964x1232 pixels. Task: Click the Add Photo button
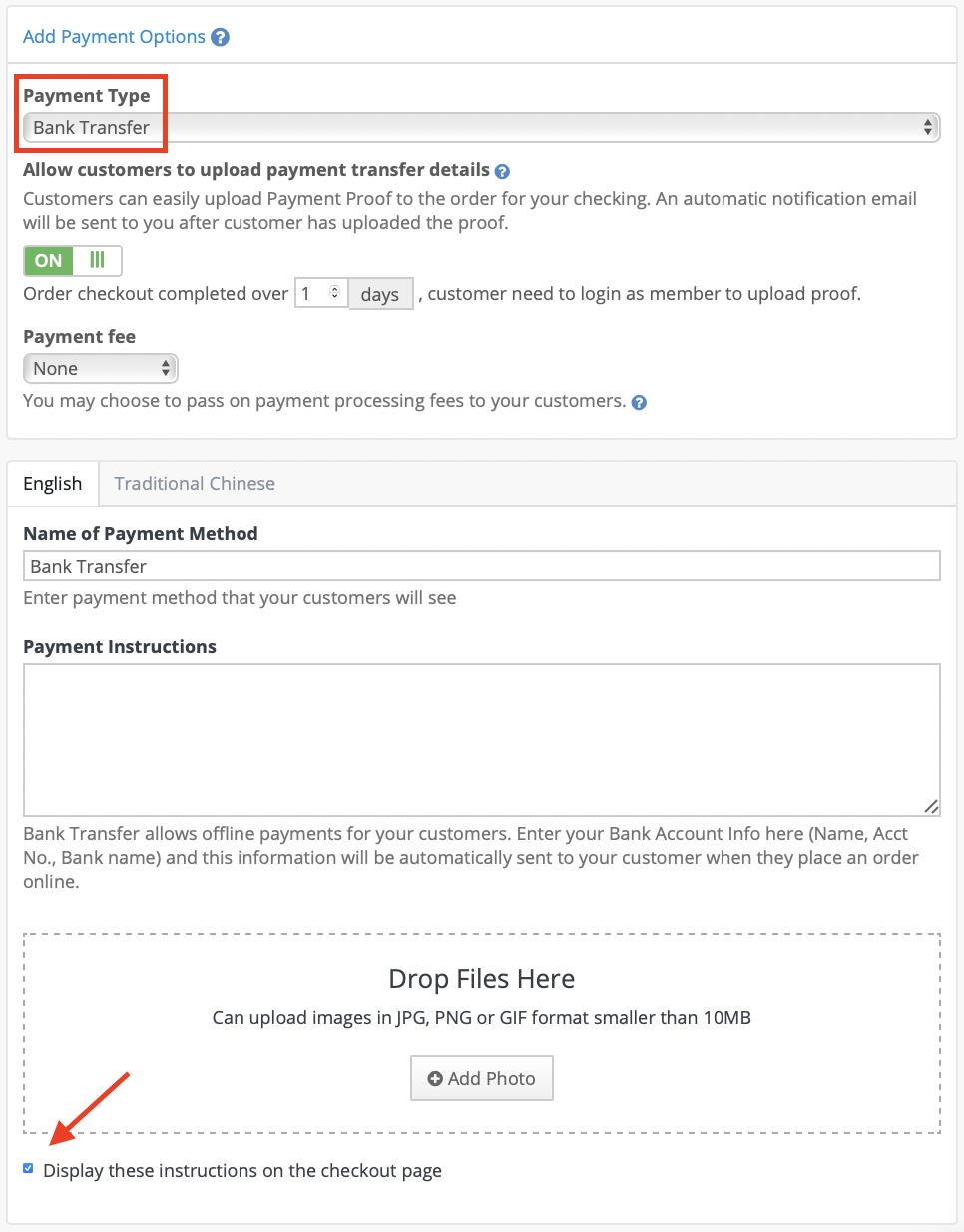[x=482, y=1078]
